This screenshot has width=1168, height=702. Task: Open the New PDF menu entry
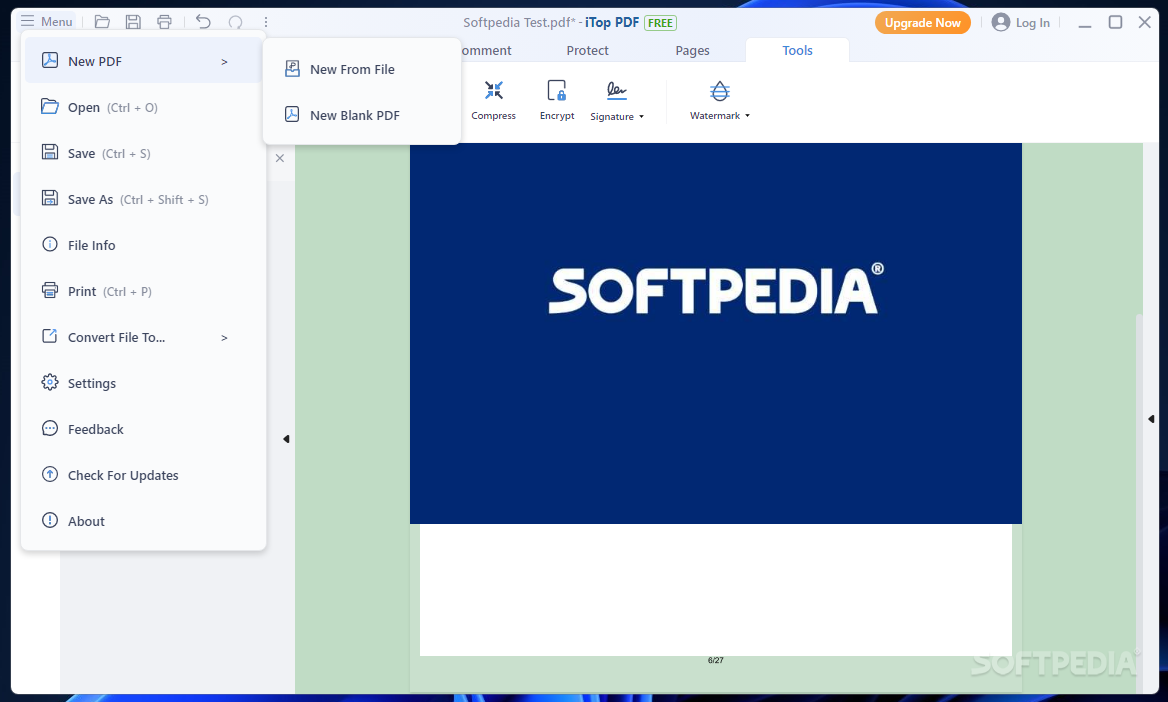point(144,61)
